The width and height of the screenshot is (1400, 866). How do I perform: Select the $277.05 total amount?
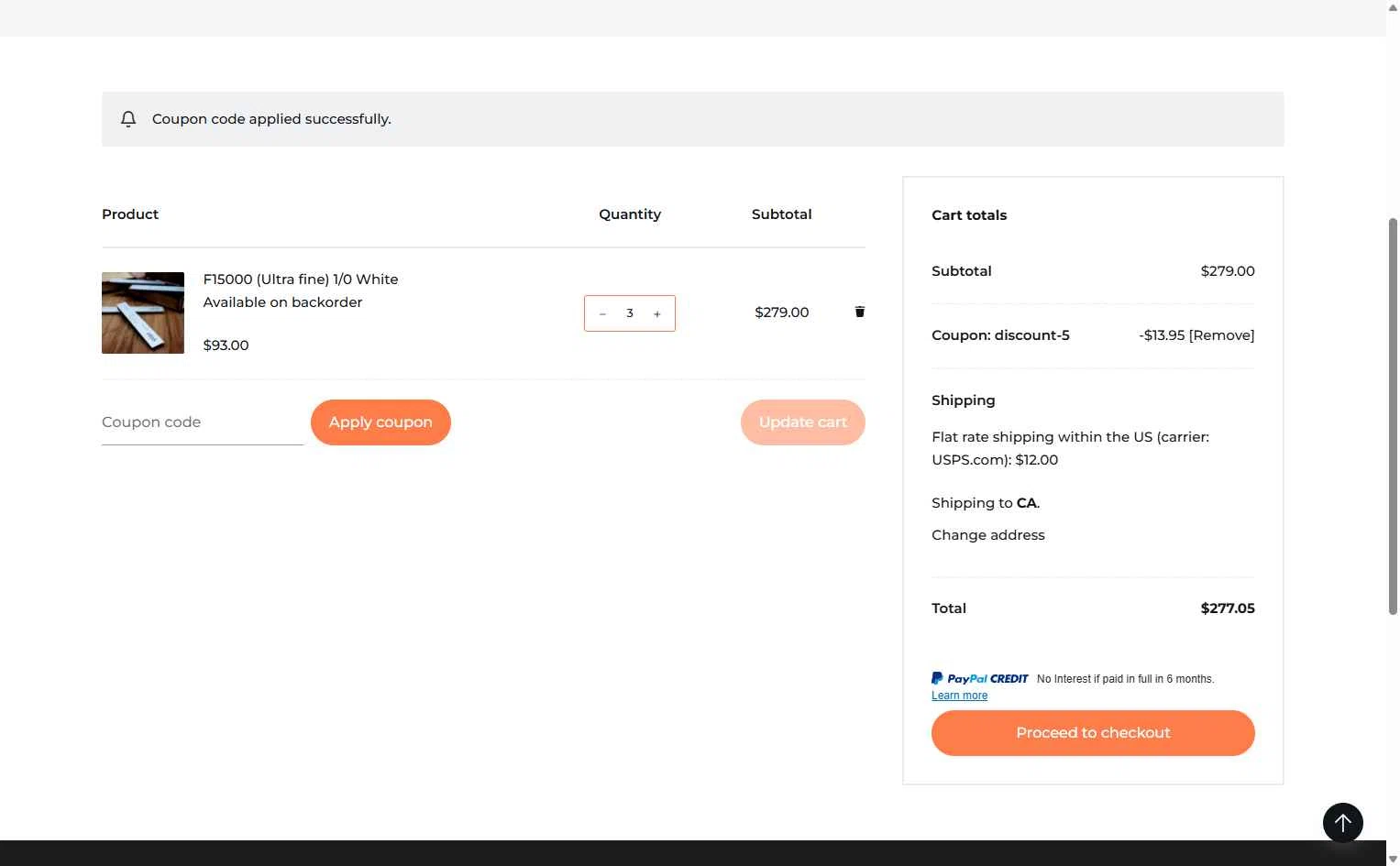pos(1228,608)
